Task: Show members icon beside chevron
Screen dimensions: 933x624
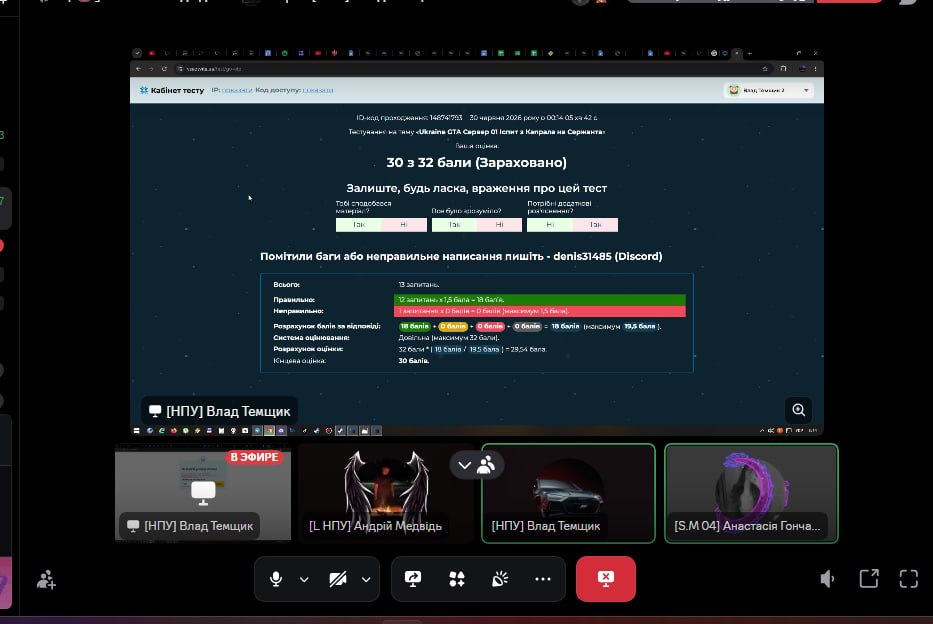Action: pyautogui.click(x=486, y=465)
